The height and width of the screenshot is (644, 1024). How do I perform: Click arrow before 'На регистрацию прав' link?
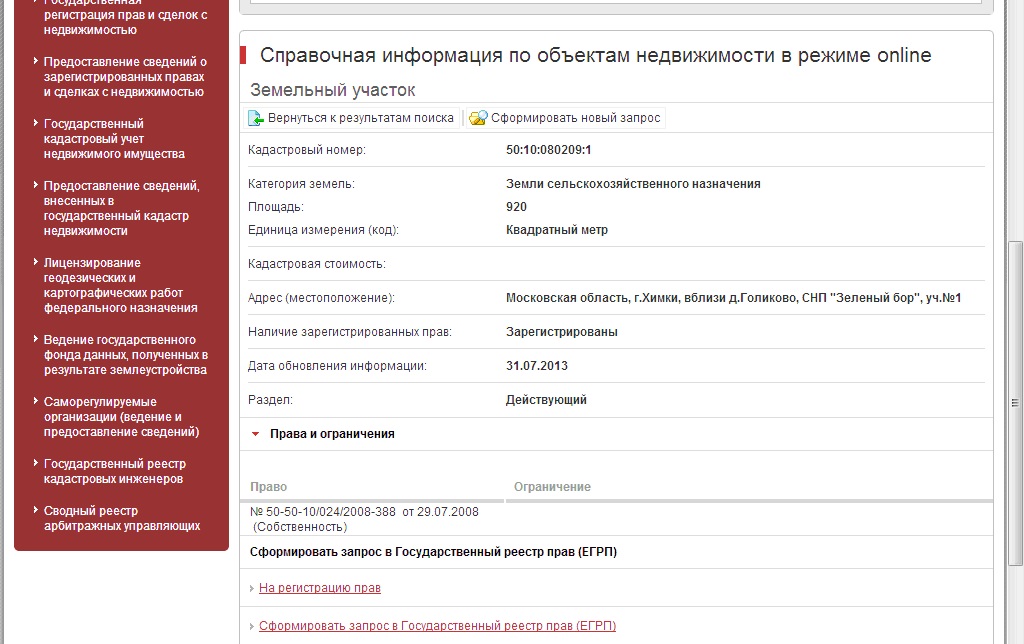click(252, 588)
